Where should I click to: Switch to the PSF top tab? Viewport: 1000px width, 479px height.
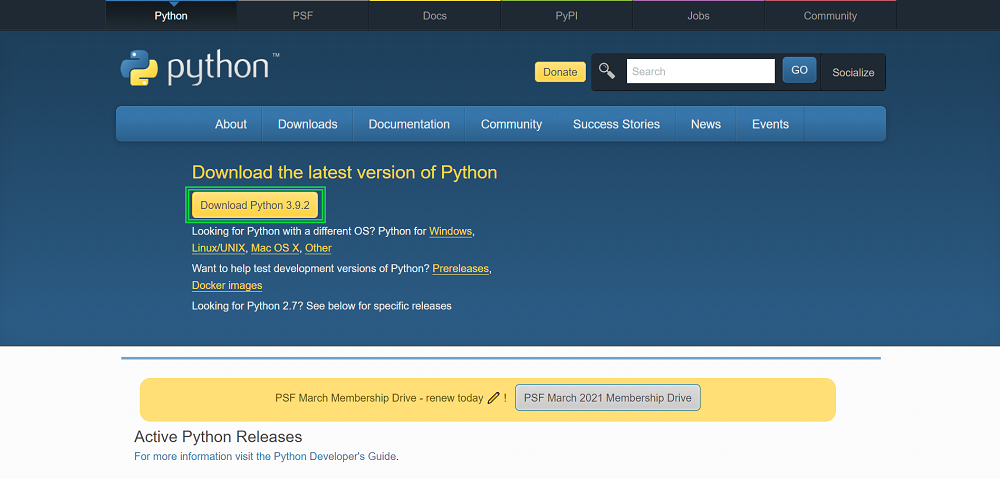click(x=303, y=16)
